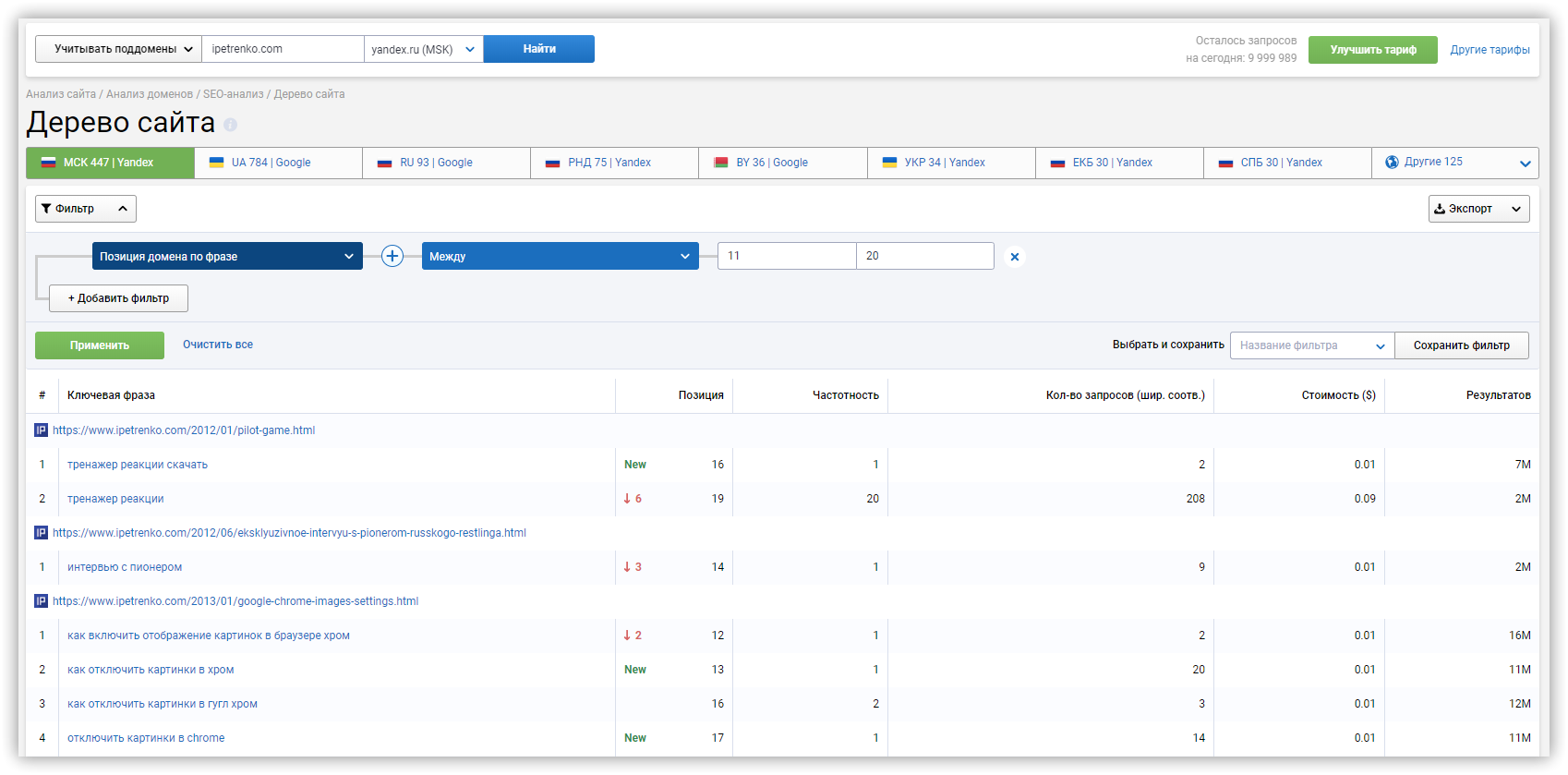
Task: Switch to the ЕКБ 30 | Yandex tab
Action: [1119, 163]
